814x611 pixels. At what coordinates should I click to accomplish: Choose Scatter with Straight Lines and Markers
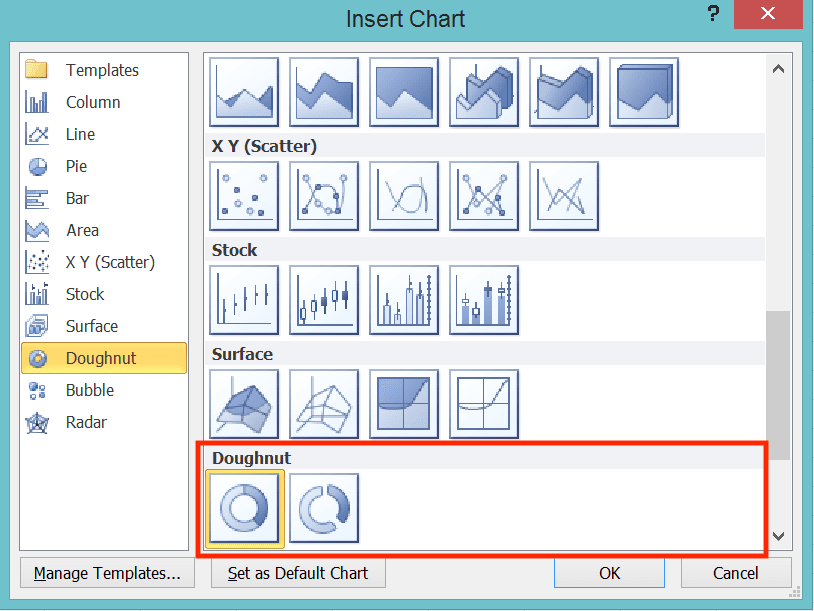(484, 196)
